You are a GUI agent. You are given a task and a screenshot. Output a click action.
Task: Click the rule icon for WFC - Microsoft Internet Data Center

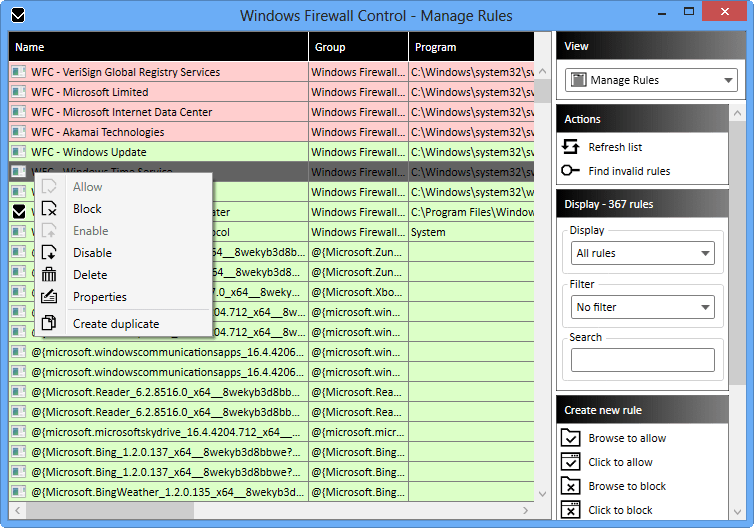pos(19,112)
